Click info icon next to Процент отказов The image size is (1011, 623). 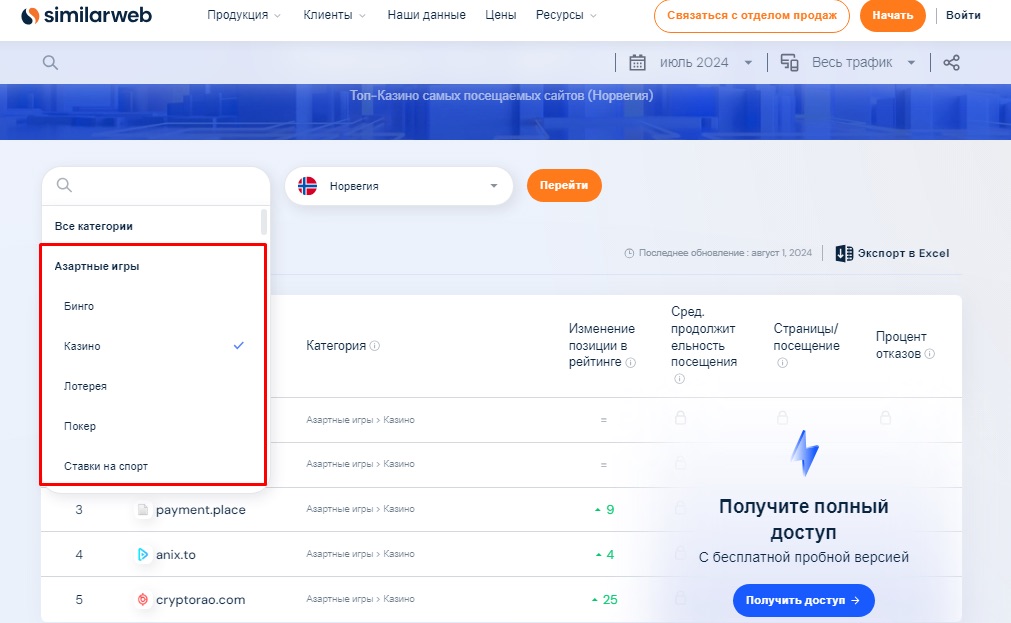930,353
